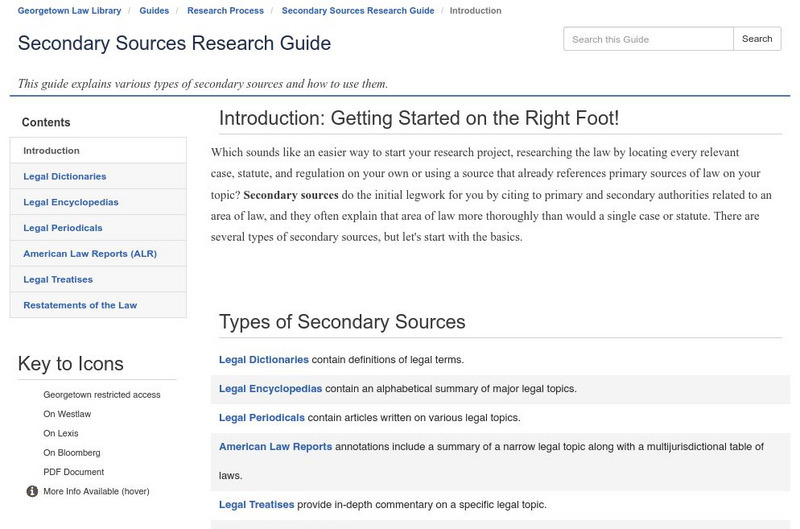Click the Secondary Sources Research Guide title
The image size is (800, 529).
[174, 44]
